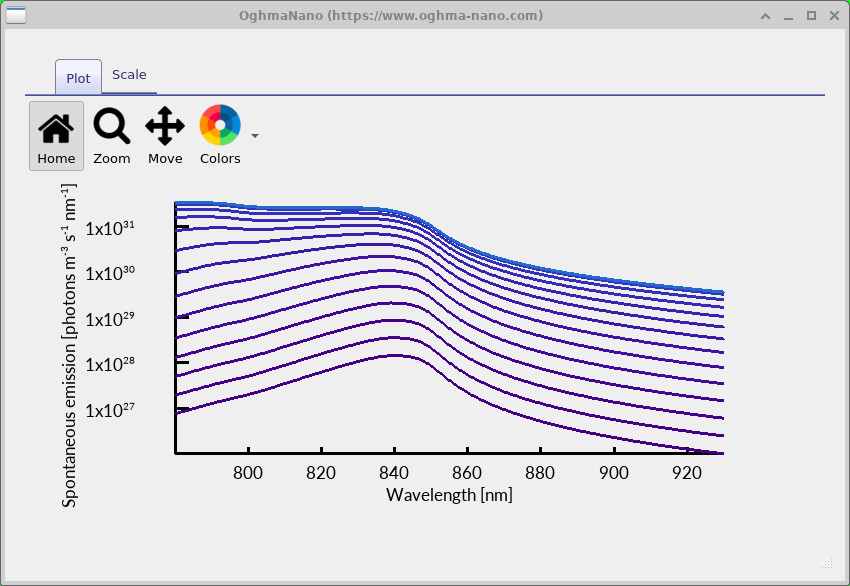Activate the Move arrows tool
Image resolution: width=850 pixels, height=586 pixels.
point(165,136)
